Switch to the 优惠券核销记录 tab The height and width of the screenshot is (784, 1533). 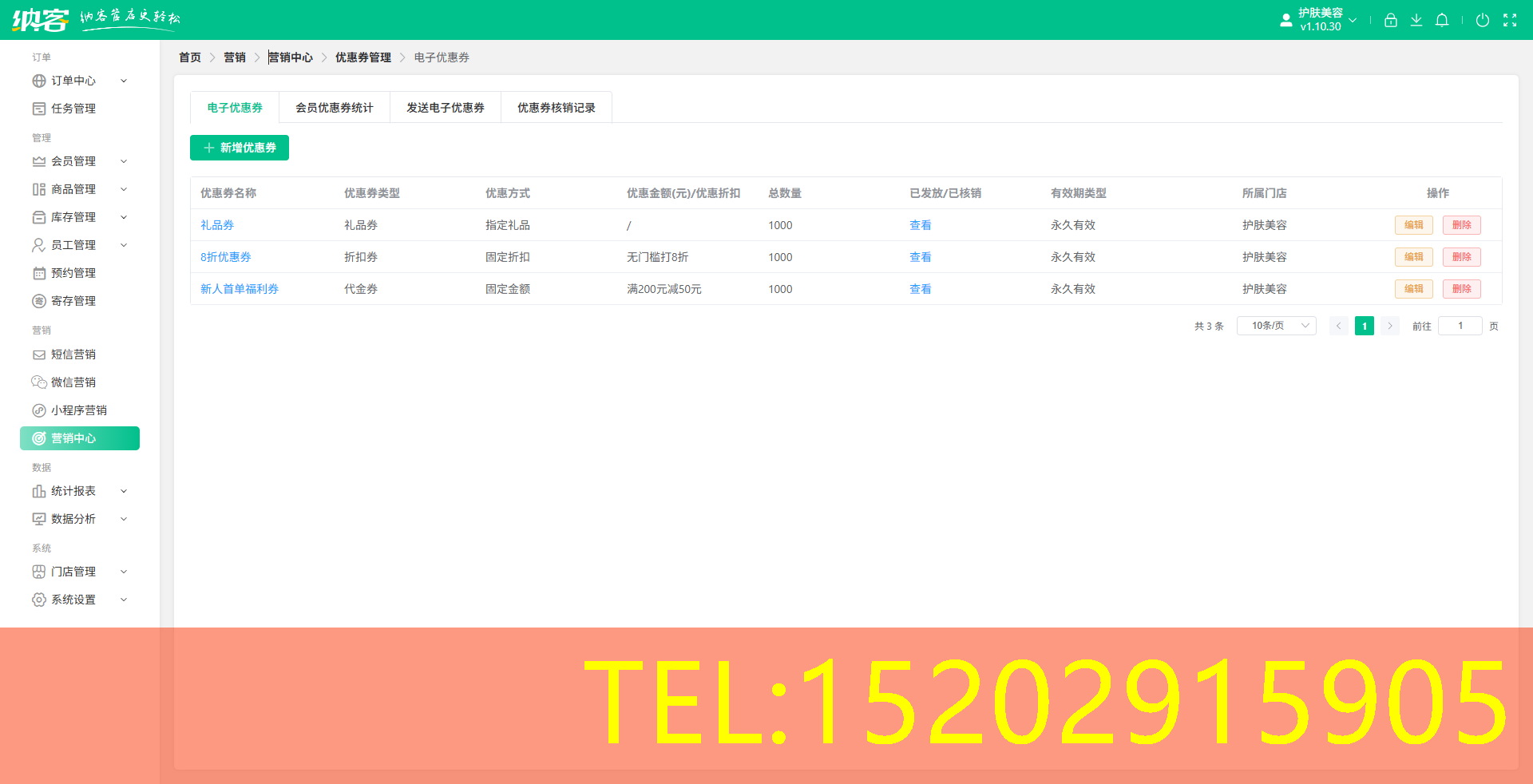(555, 107)
